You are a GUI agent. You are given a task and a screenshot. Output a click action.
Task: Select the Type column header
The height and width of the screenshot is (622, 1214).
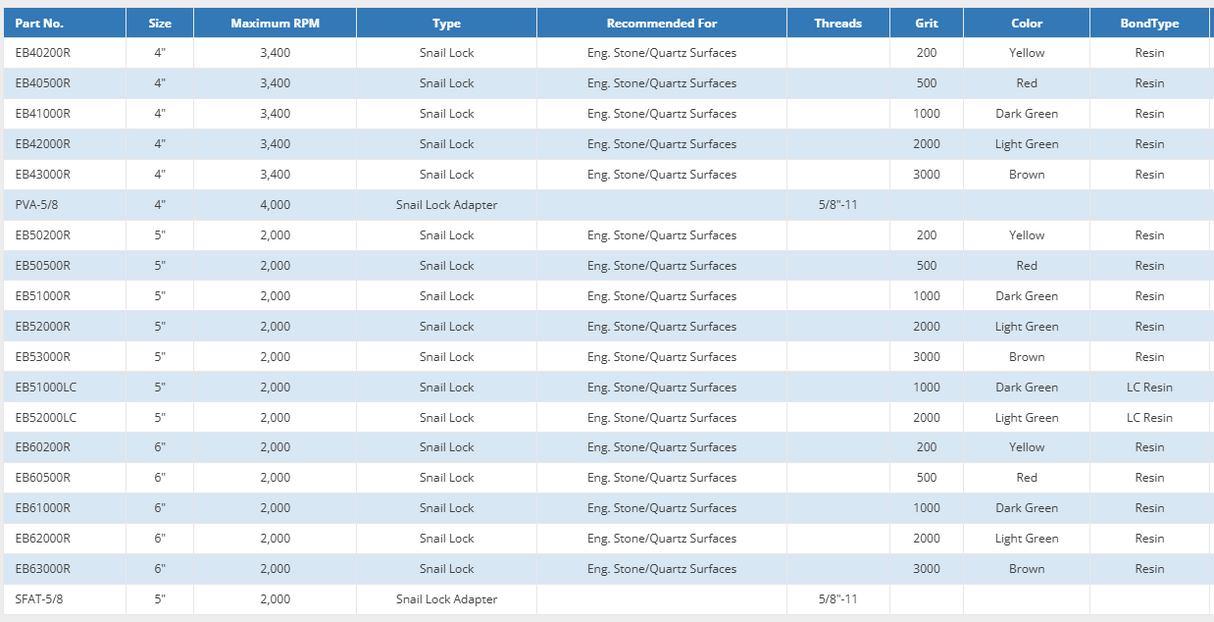click(x=446, y=23)
